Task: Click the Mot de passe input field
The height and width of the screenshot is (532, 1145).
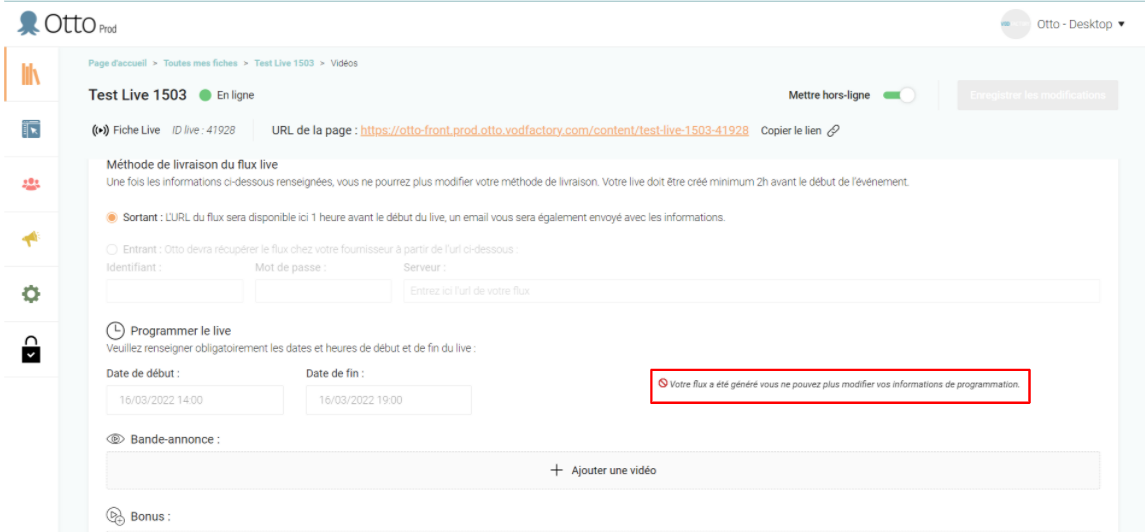Action: tap(323, 291)
